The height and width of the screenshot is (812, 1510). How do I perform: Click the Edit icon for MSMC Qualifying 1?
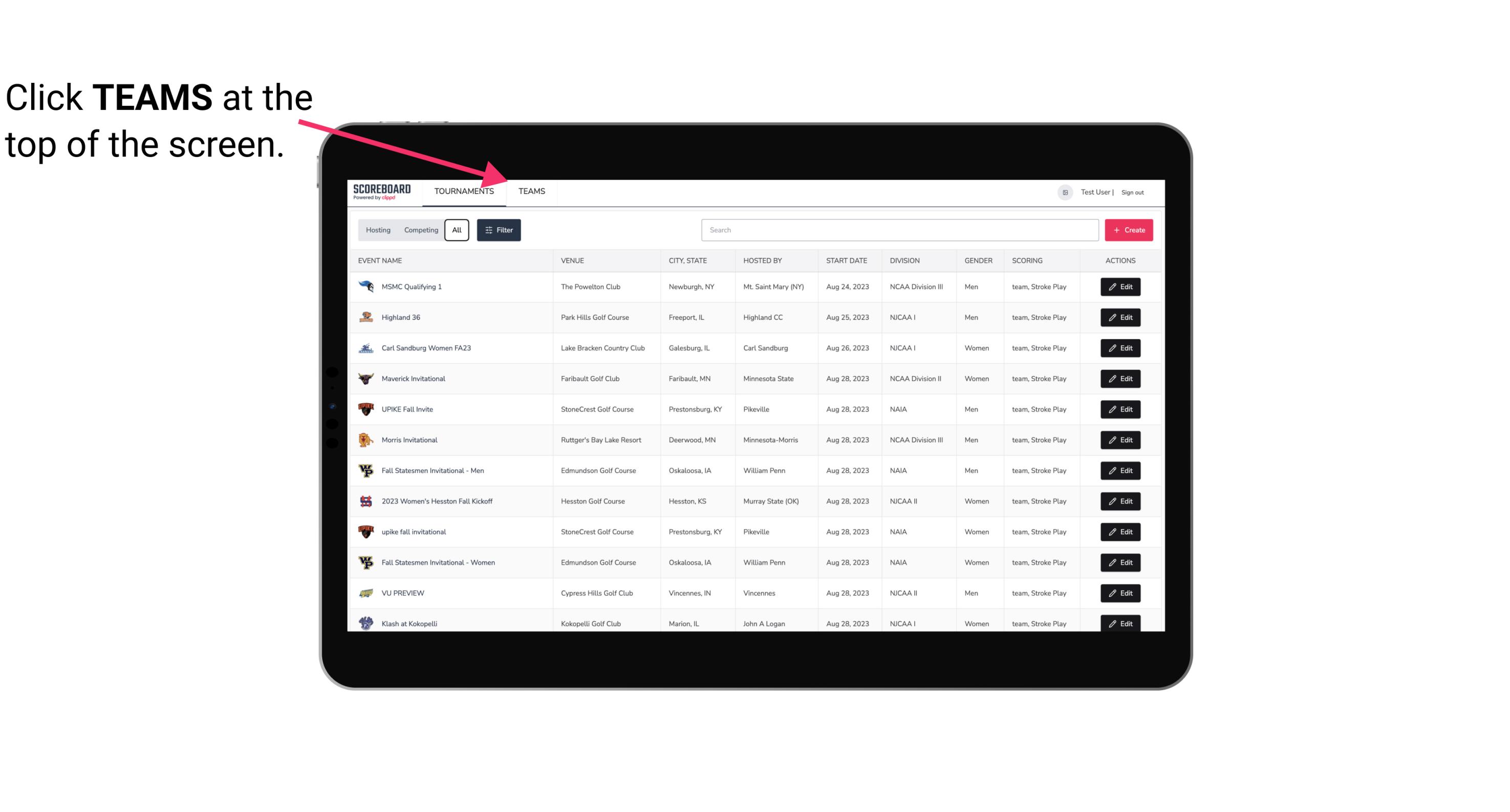(1121, 287)
